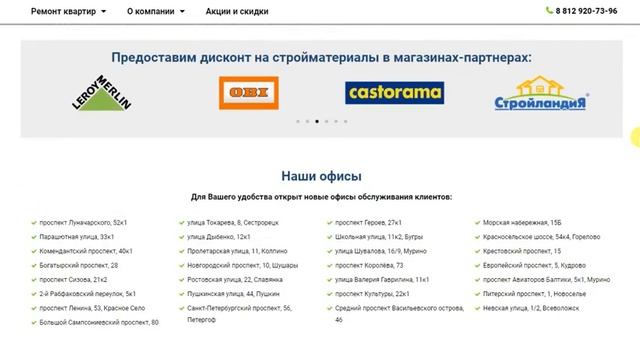Image resolution: width=640 pixels, height=360 pixels.
Task: Click checkmark beside Европейский проспект, 5, Кудрово
Action: tap(478, 266)
